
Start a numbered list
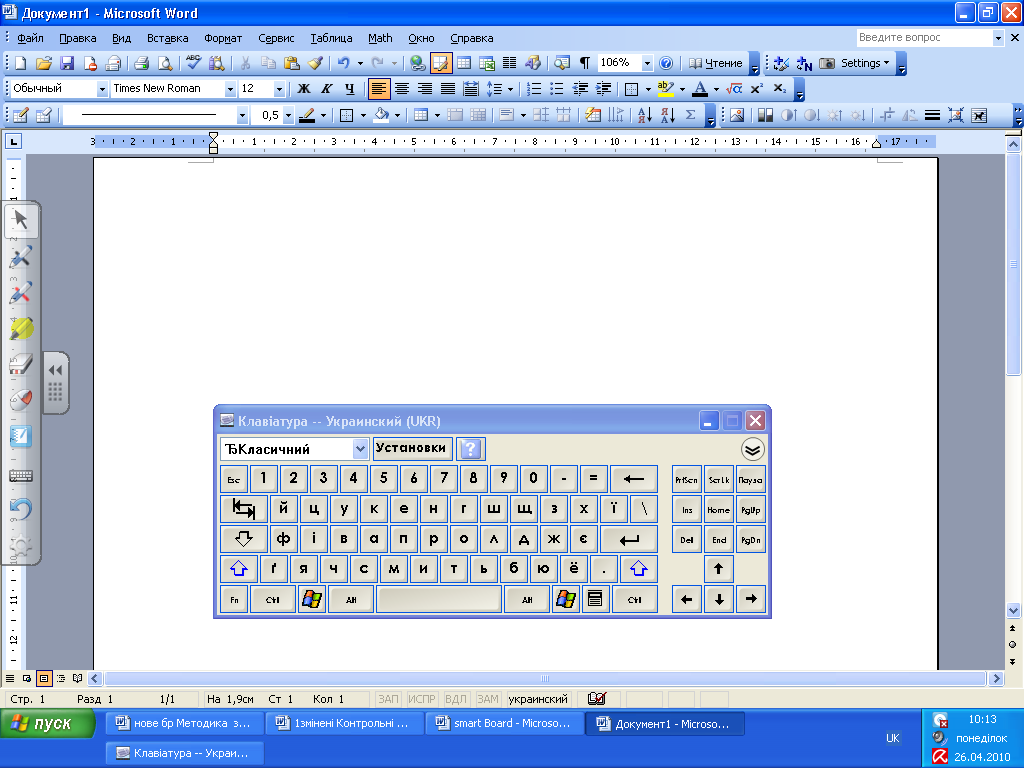[x=534, y=88]
